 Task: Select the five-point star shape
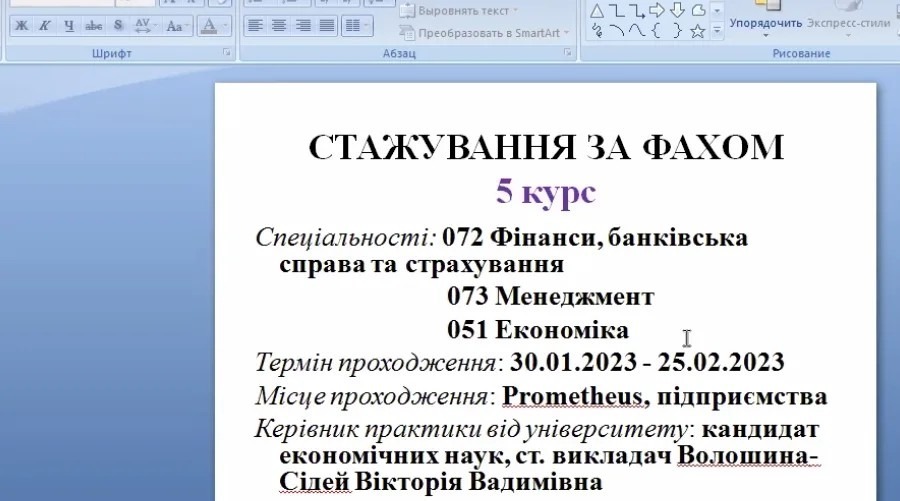click(x=698, y=31)
